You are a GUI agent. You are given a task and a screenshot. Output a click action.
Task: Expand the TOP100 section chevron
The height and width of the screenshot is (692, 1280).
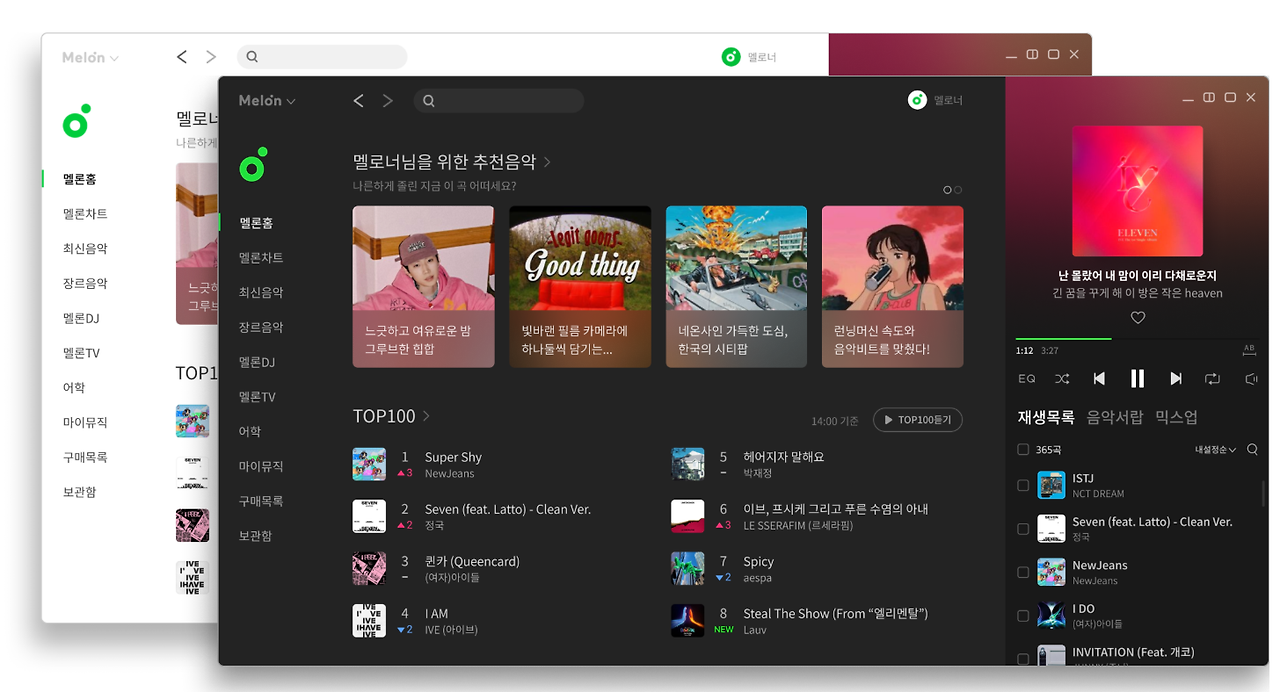(426, 416)
